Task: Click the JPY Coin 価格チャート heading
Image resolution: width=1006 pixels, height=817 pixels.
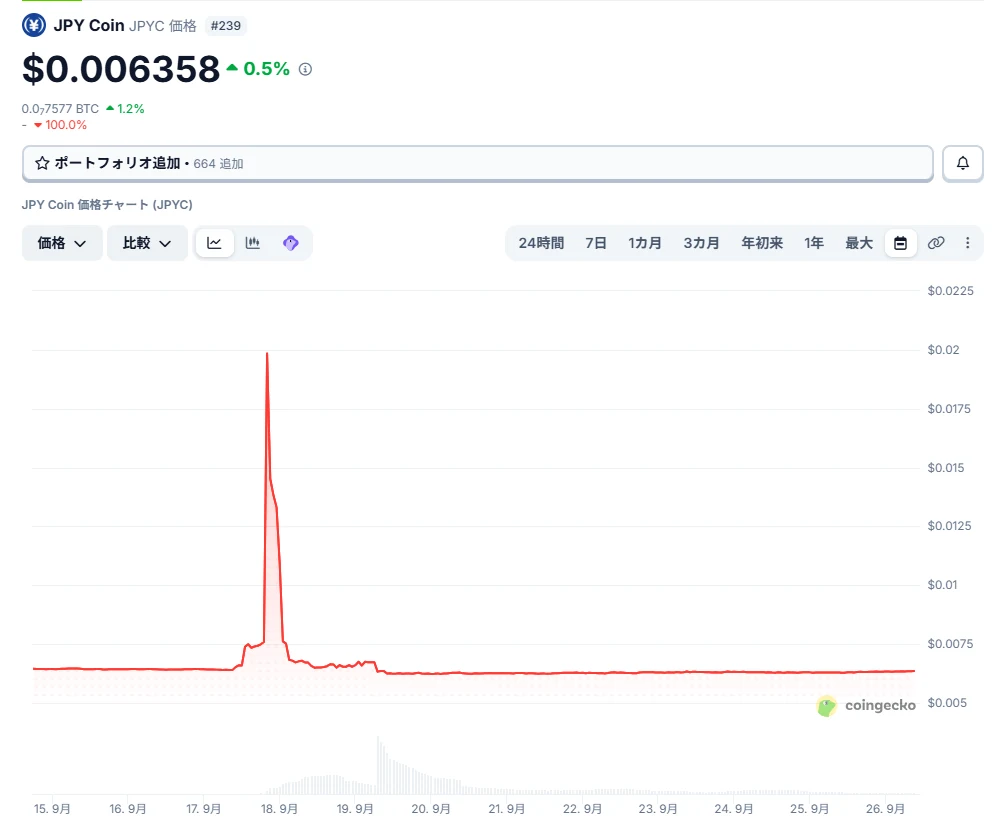Action: click(x=107, y=205)
